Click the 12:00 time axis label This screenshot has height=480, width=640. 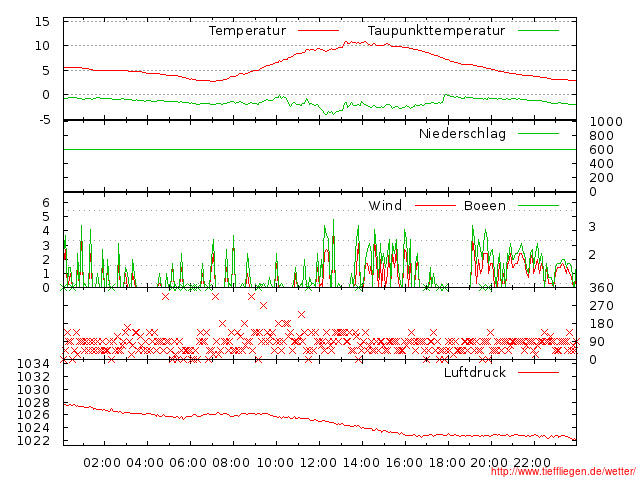(x=318, y=463)
